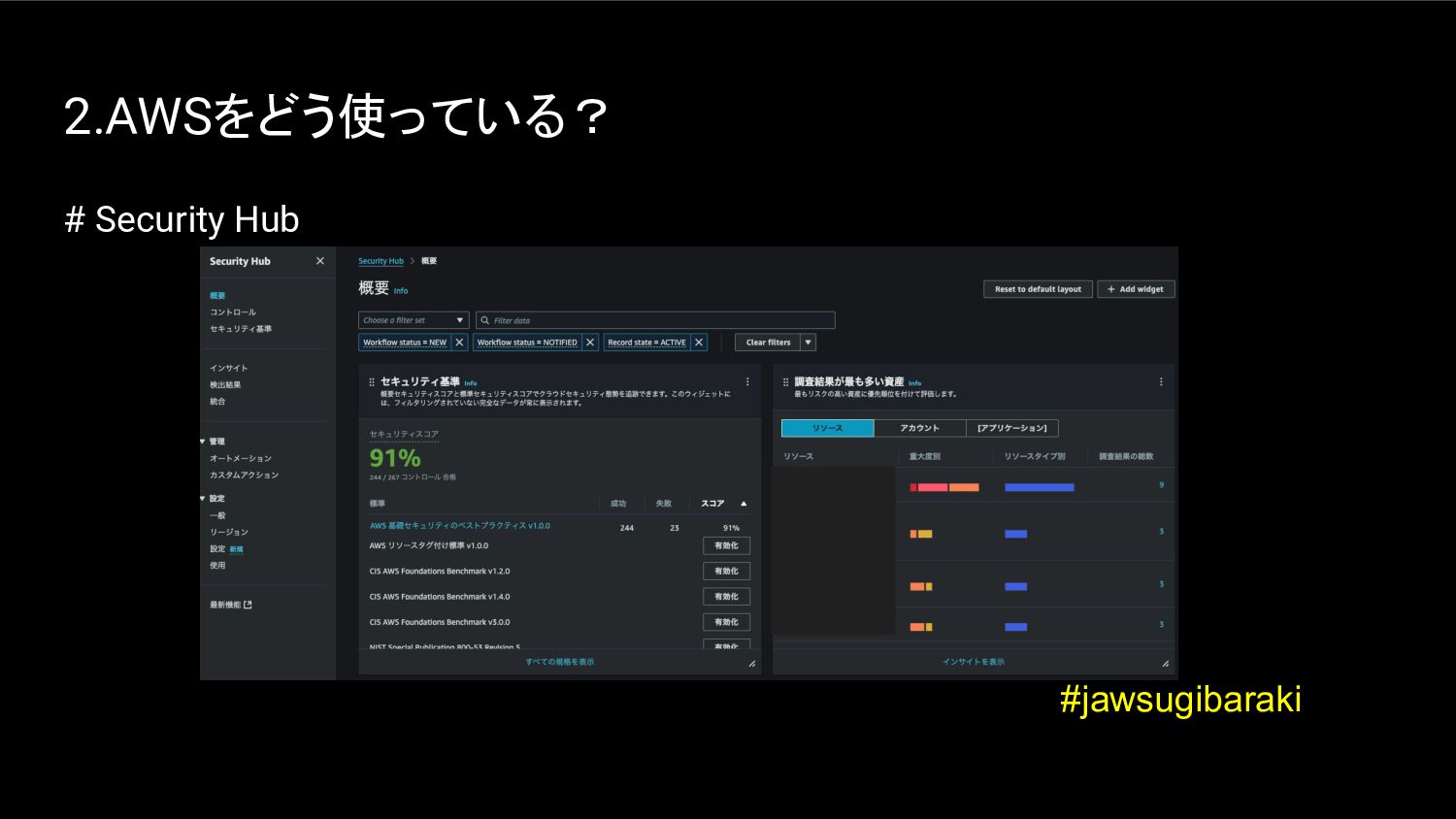Open コントロール in the sidebar
This screenshot has height=819, width=1456.
[x=233, y=312]
